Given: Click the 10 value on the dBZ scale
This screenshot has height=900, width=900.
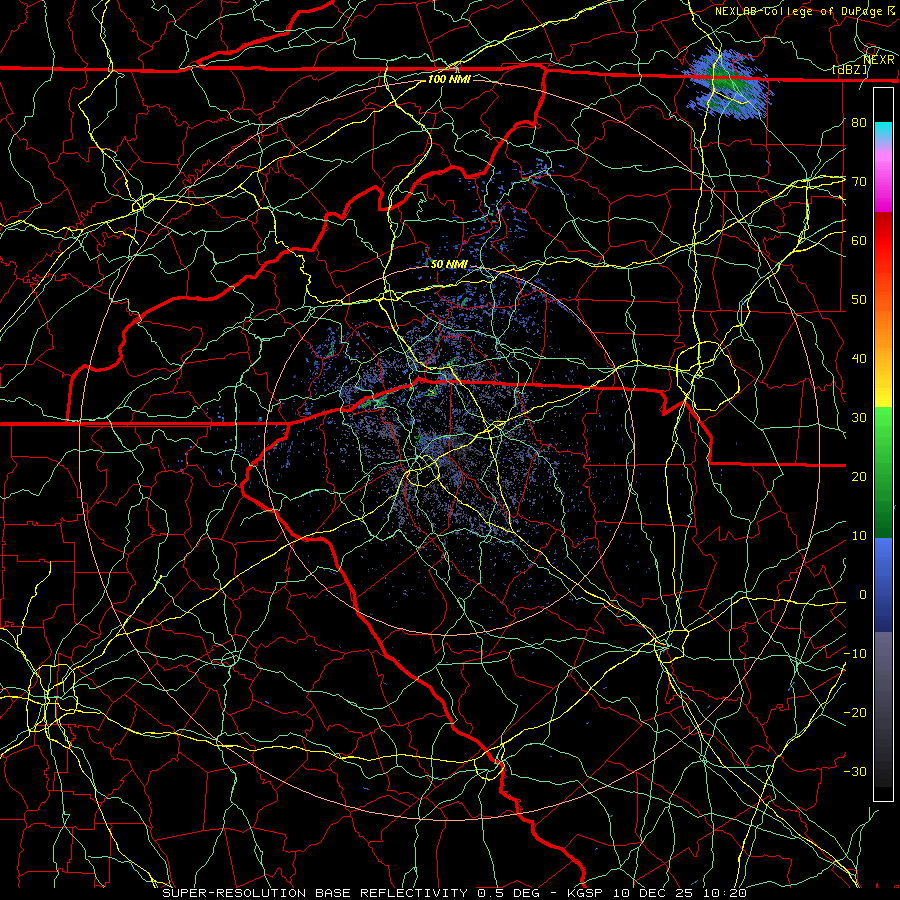Looking at the screenshot, I should coord(859,536).
